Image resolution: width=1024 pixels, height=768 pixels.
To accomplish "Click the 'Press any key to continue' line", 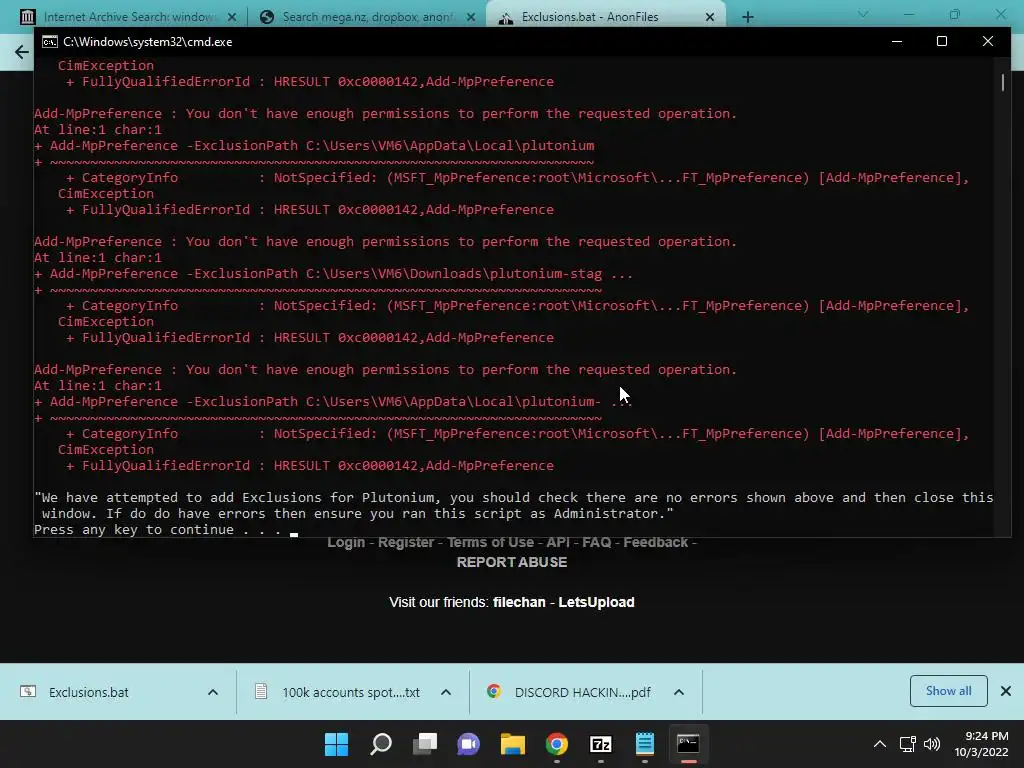I will click(x=157, y=530).
